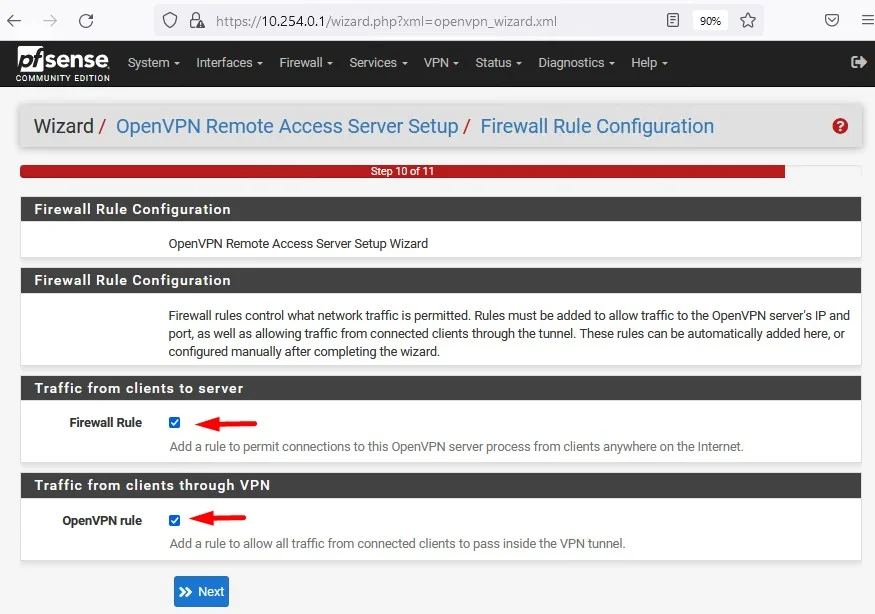Expand the Firewall menu
The image size is (875, 614).
pyautogui.click(x=306, y=63)
